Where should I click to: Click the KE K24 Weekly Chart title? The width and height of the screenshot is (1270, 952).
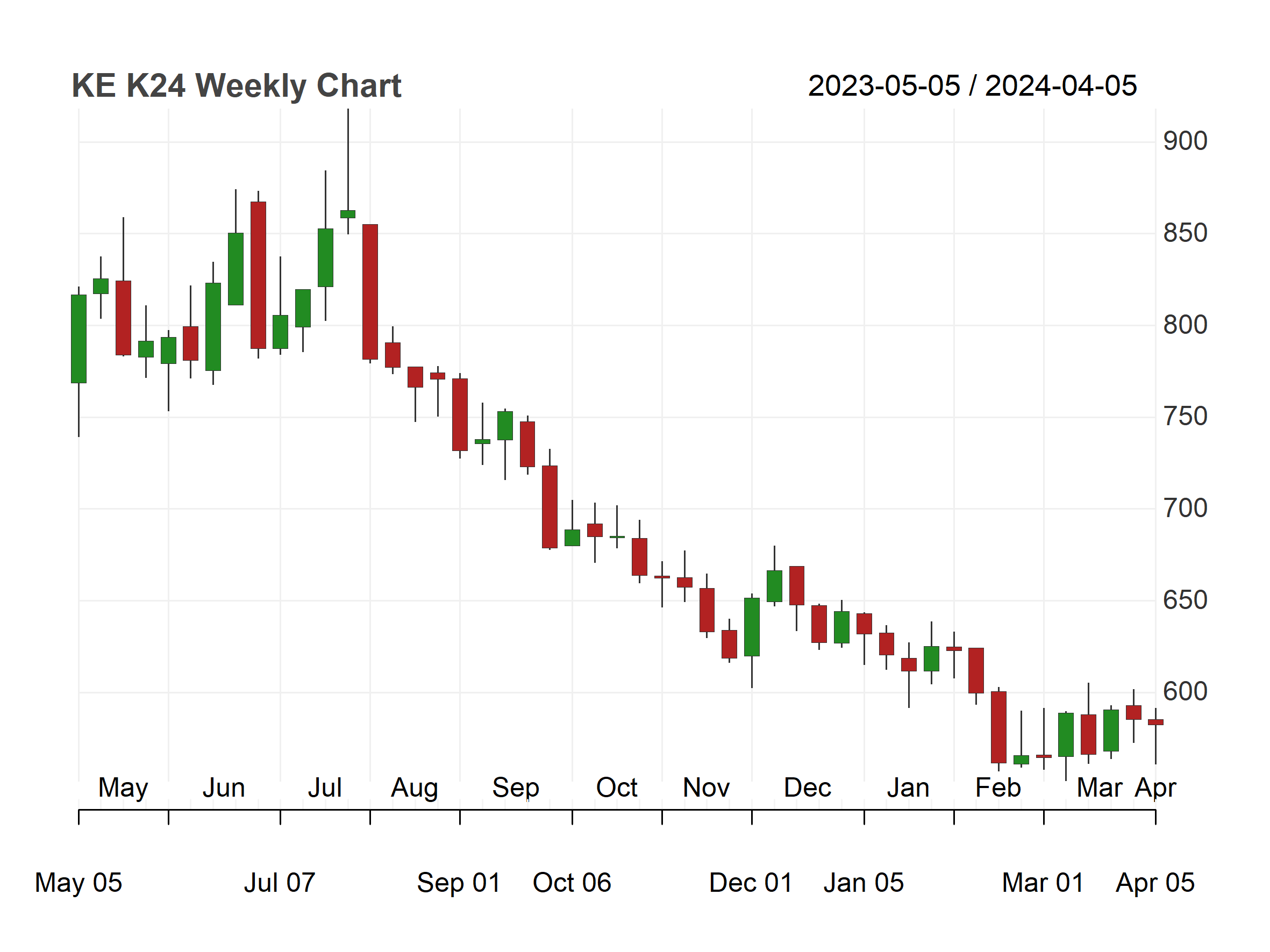(236, 86)
